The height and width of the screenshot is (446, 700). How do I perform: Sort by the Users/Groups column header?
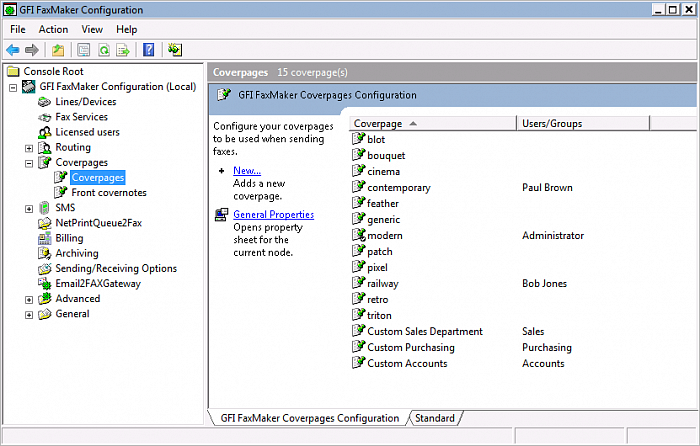(583, 123)
